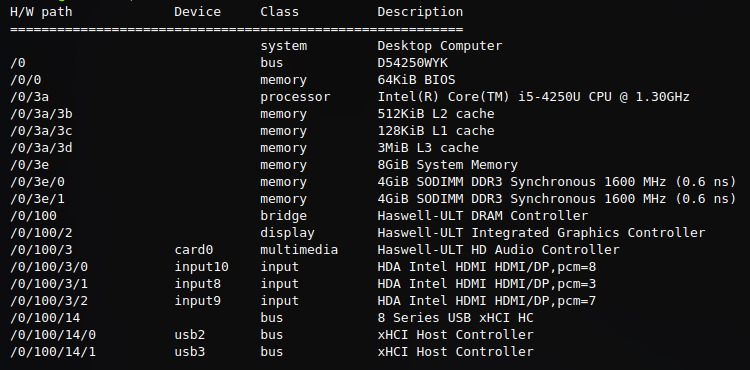Click the 'processor' class entry
750x370 pixels.
(x=295, y=98)
